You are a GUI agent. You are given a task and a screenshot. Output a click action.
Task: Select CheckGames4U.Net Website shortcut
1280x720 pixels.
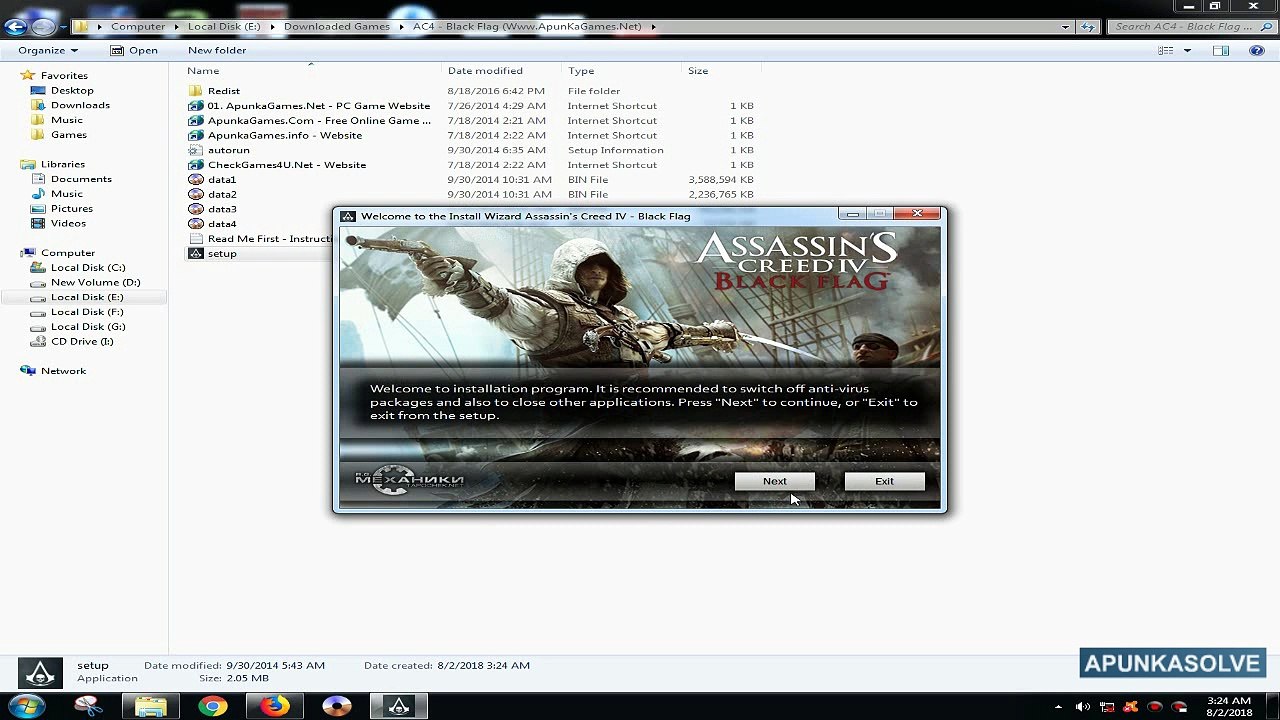[x=286, y=165]
